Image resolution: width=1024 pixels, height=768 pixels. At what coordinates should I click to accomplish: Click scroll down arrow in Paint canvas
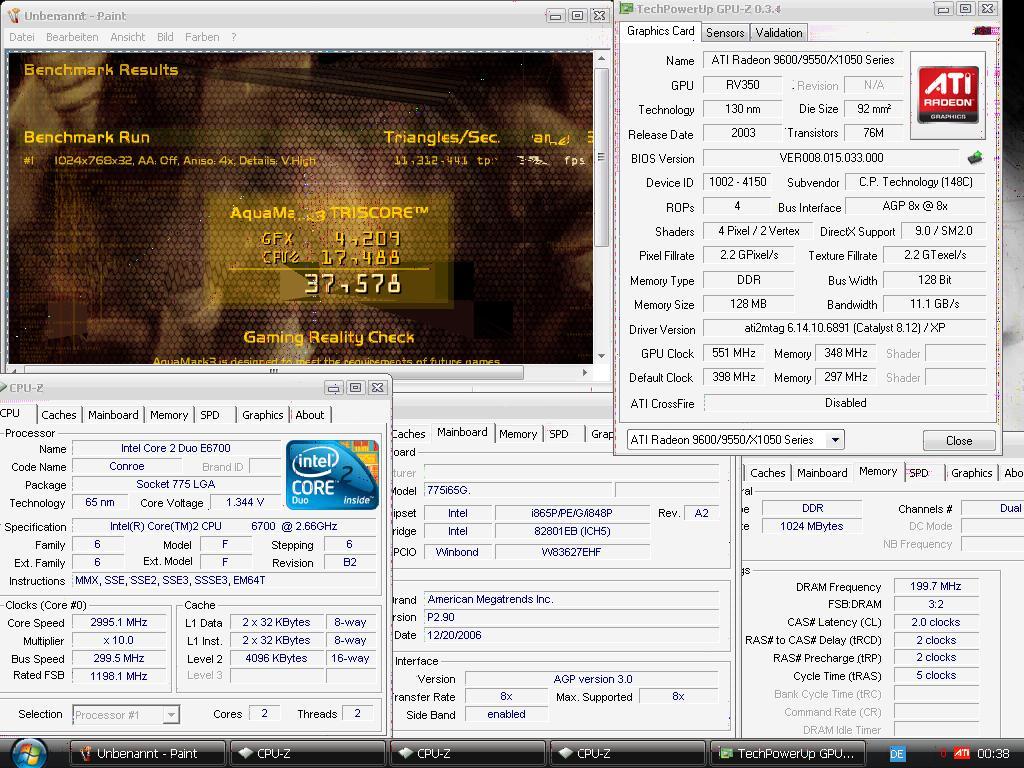tap(601, 356)
